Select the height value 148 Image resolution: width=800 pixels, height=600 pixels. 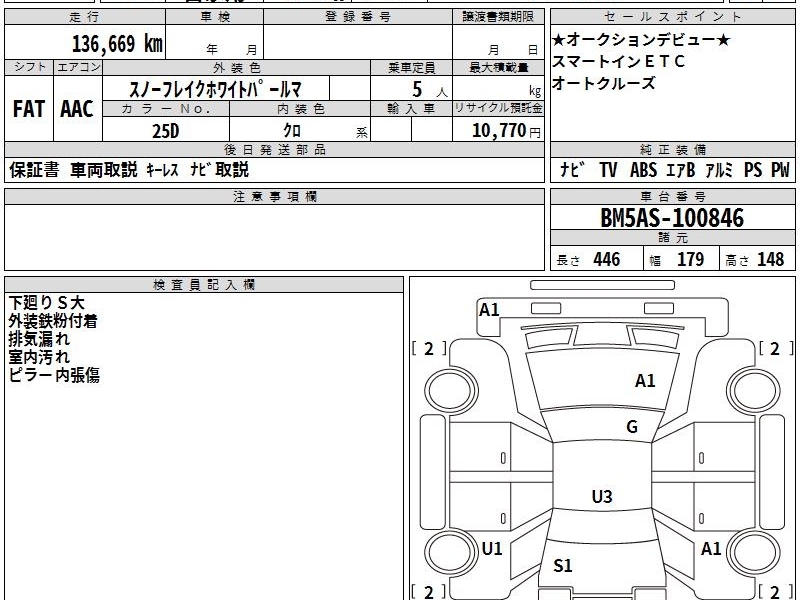(770, 259)
